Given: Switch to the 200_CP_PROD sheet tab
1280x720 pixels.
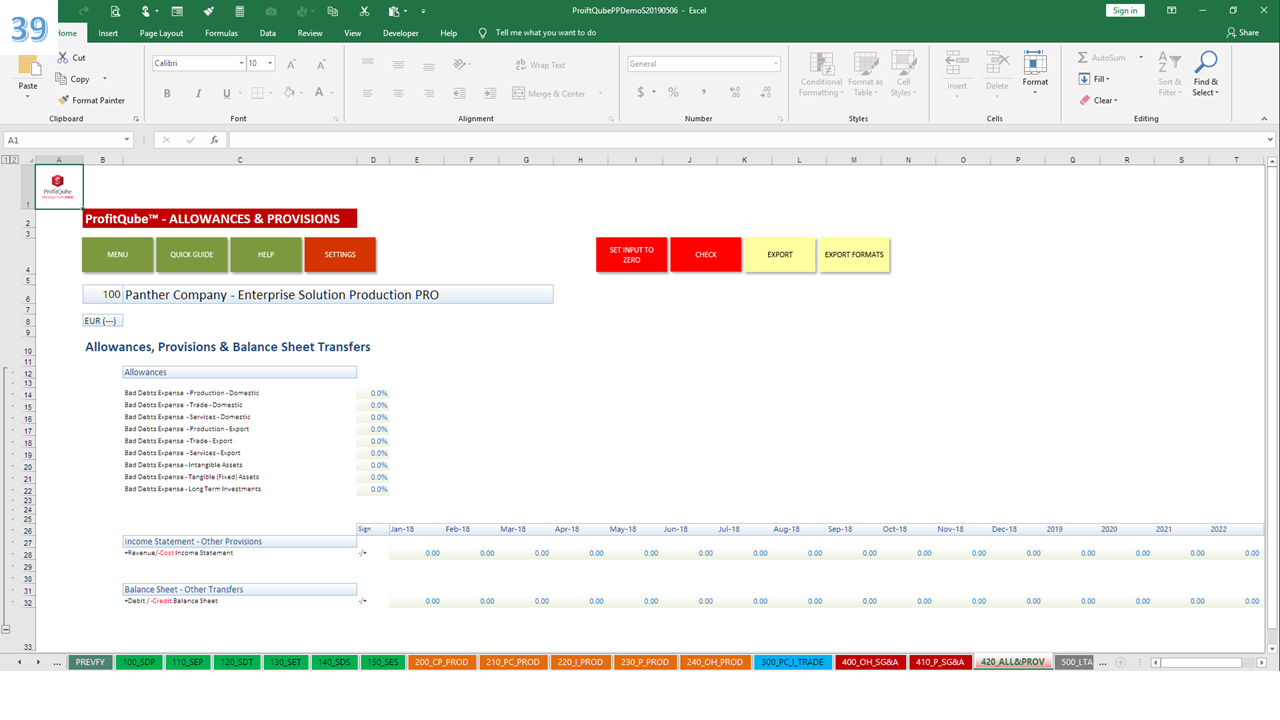Looking at the screenshot, I should (x=442, y=662).
